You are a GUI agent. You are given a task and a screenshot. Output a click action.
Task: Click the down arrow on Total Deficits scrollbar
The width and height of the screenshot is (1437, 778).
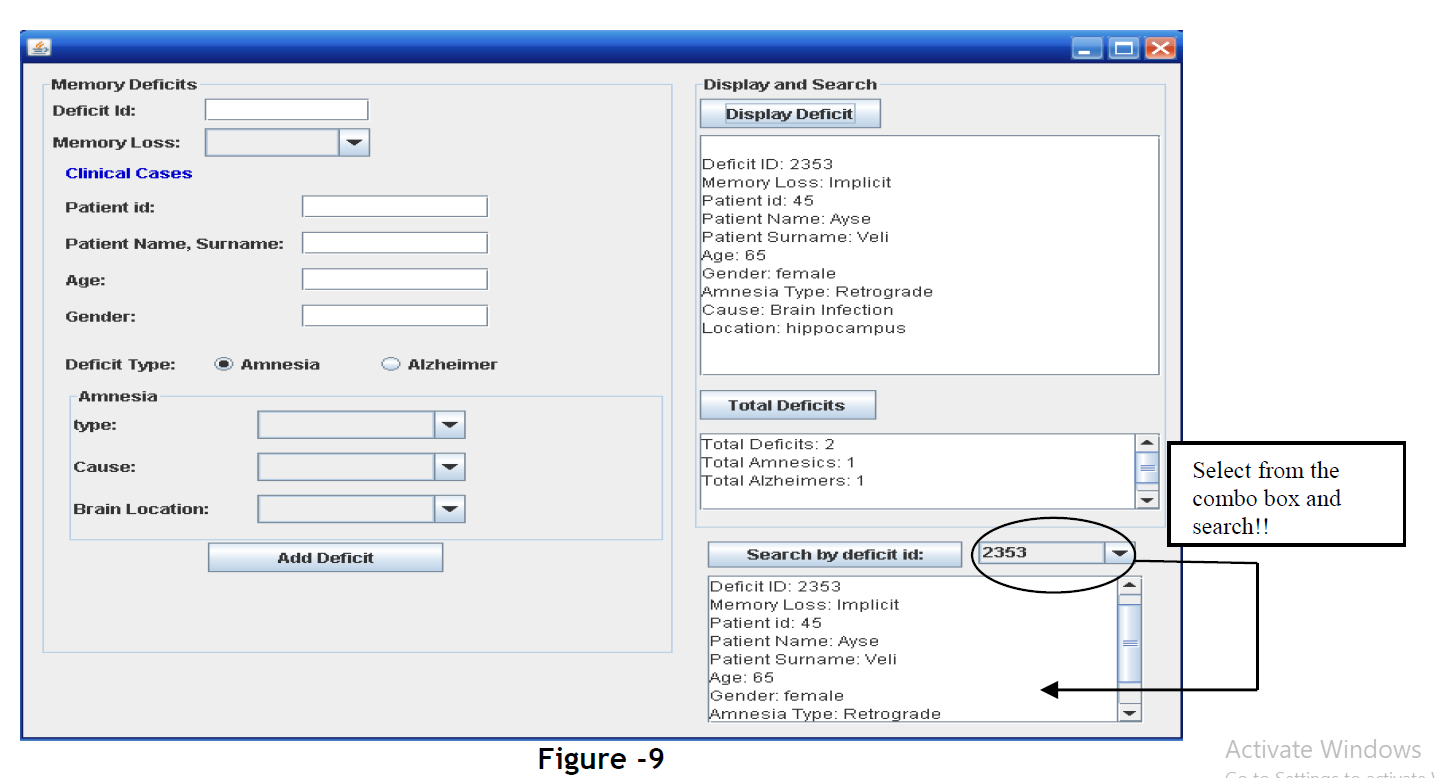point(1146,500)
